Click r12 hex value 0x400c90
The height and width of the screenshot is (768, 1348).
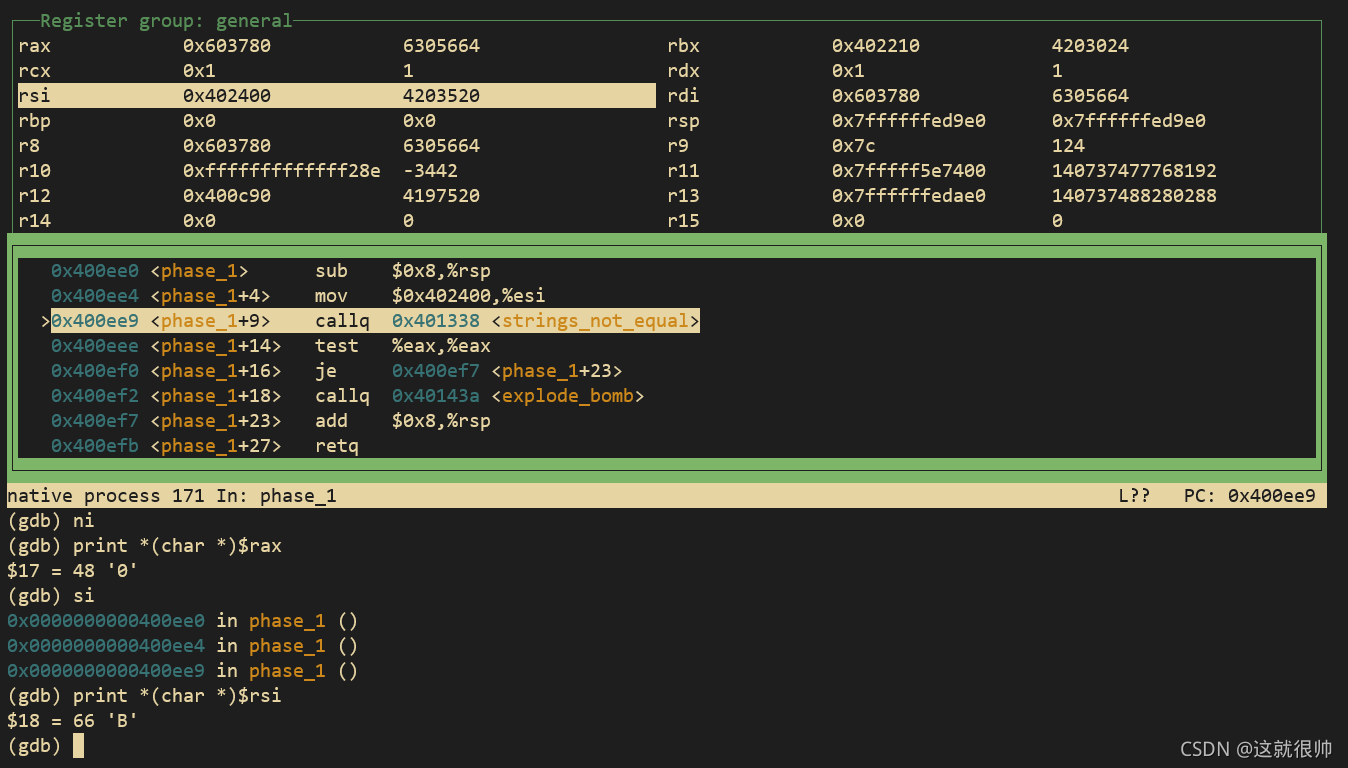click(227, 196)
